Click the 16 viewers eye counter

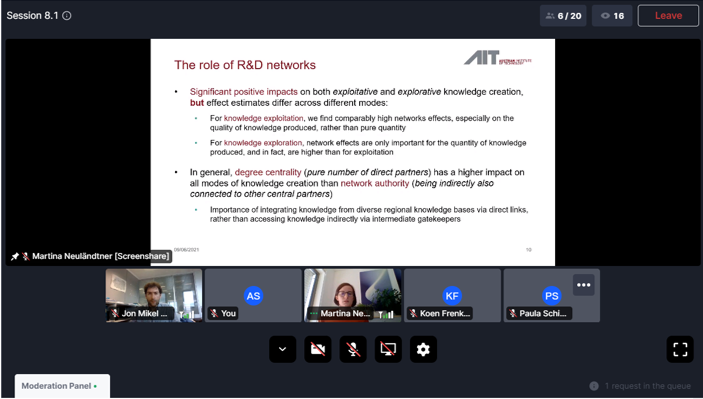tap(612, 16)
